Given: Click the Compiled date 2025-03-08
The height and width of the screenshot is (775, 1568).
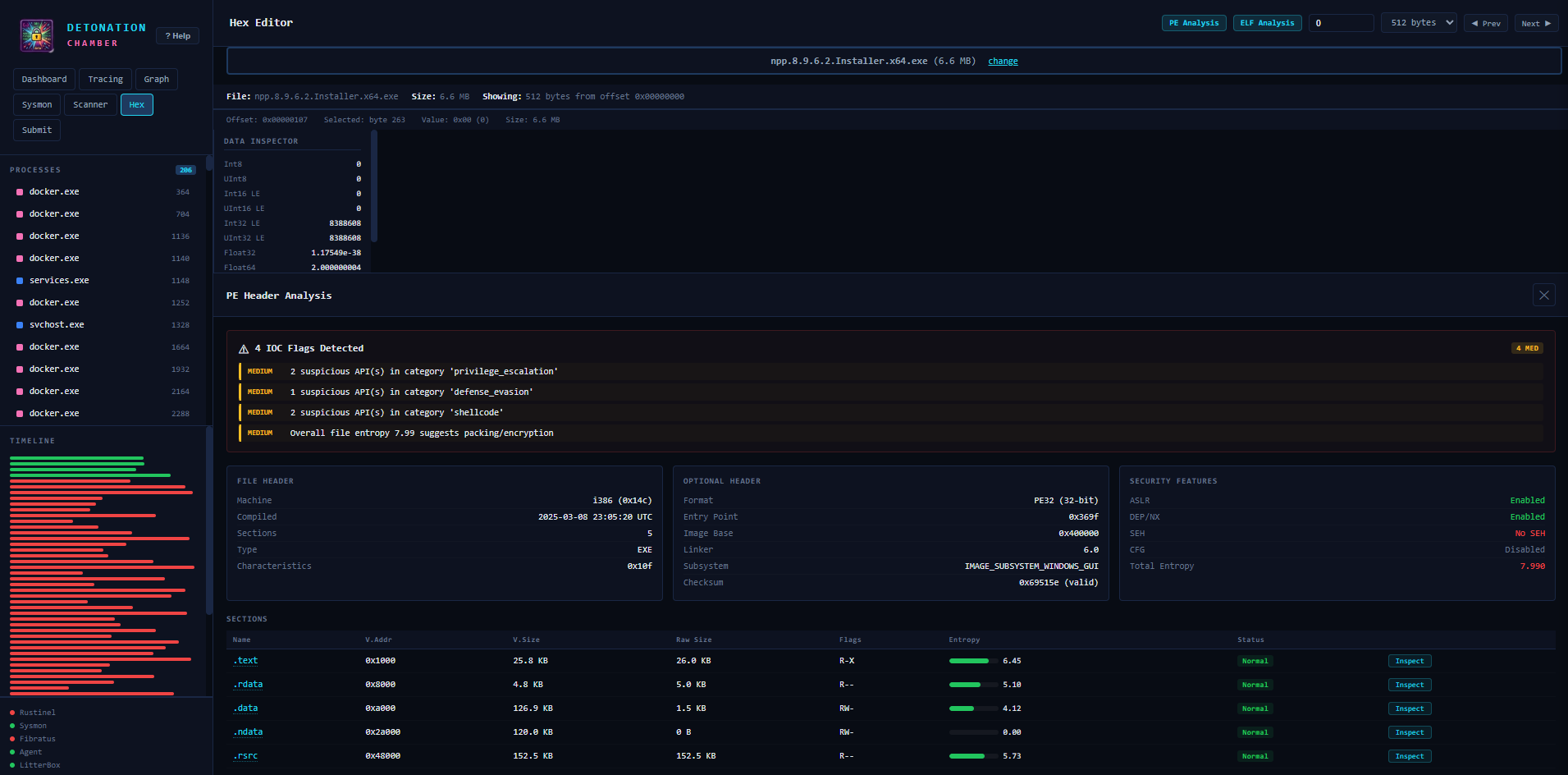Looking at the screenshot, I should click(x=595, y=517).
